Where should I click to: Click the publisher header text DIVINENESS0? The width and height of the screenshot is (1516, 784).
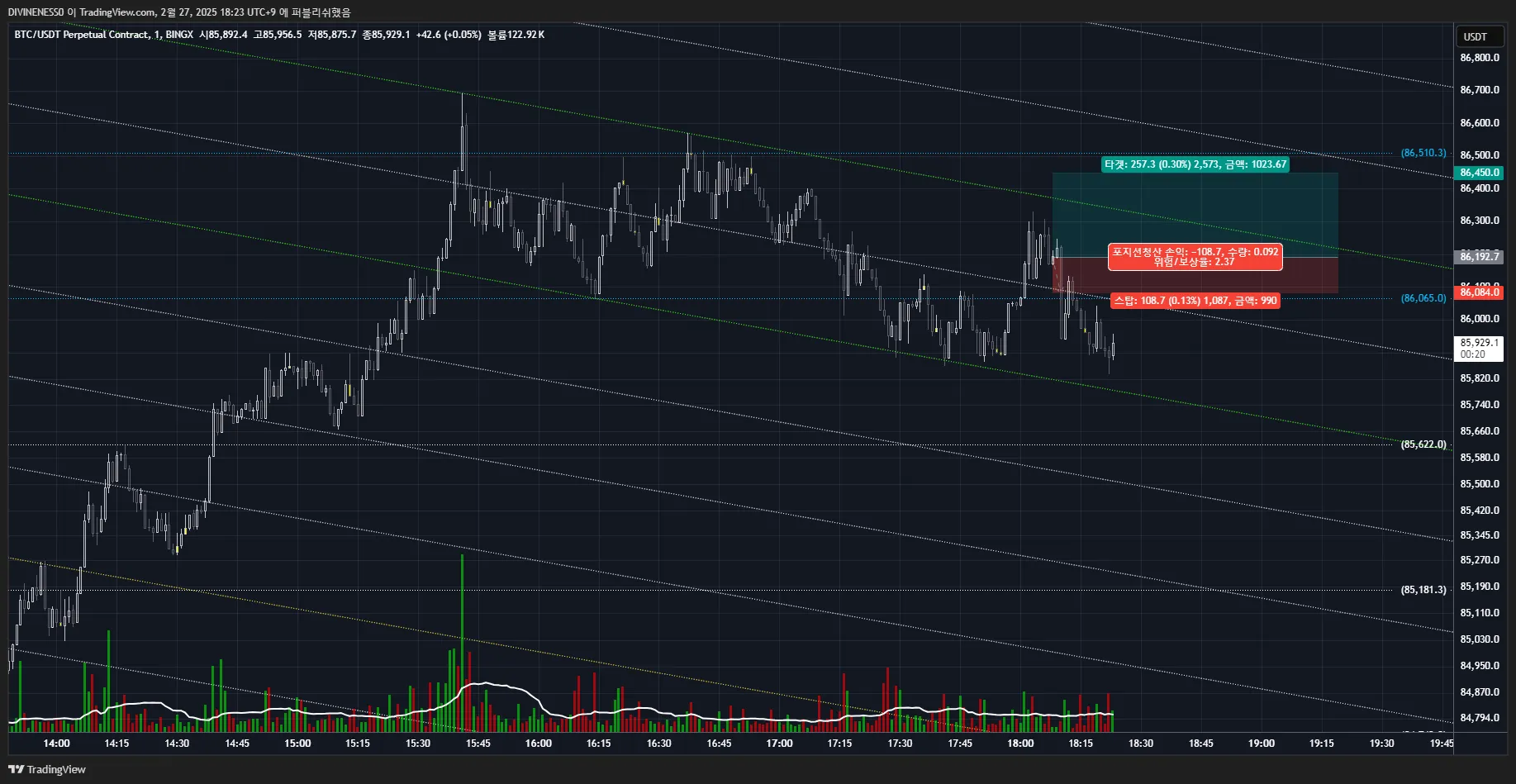pyautogui.click(x=36, y=12)
